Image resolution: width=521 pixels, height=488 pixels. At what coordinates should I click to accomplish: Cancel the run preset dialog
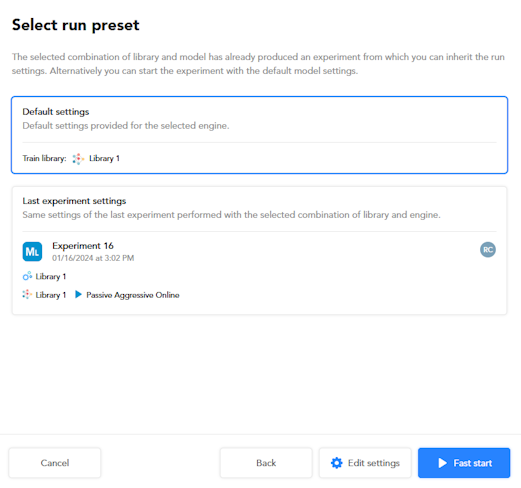coord(55,463)
